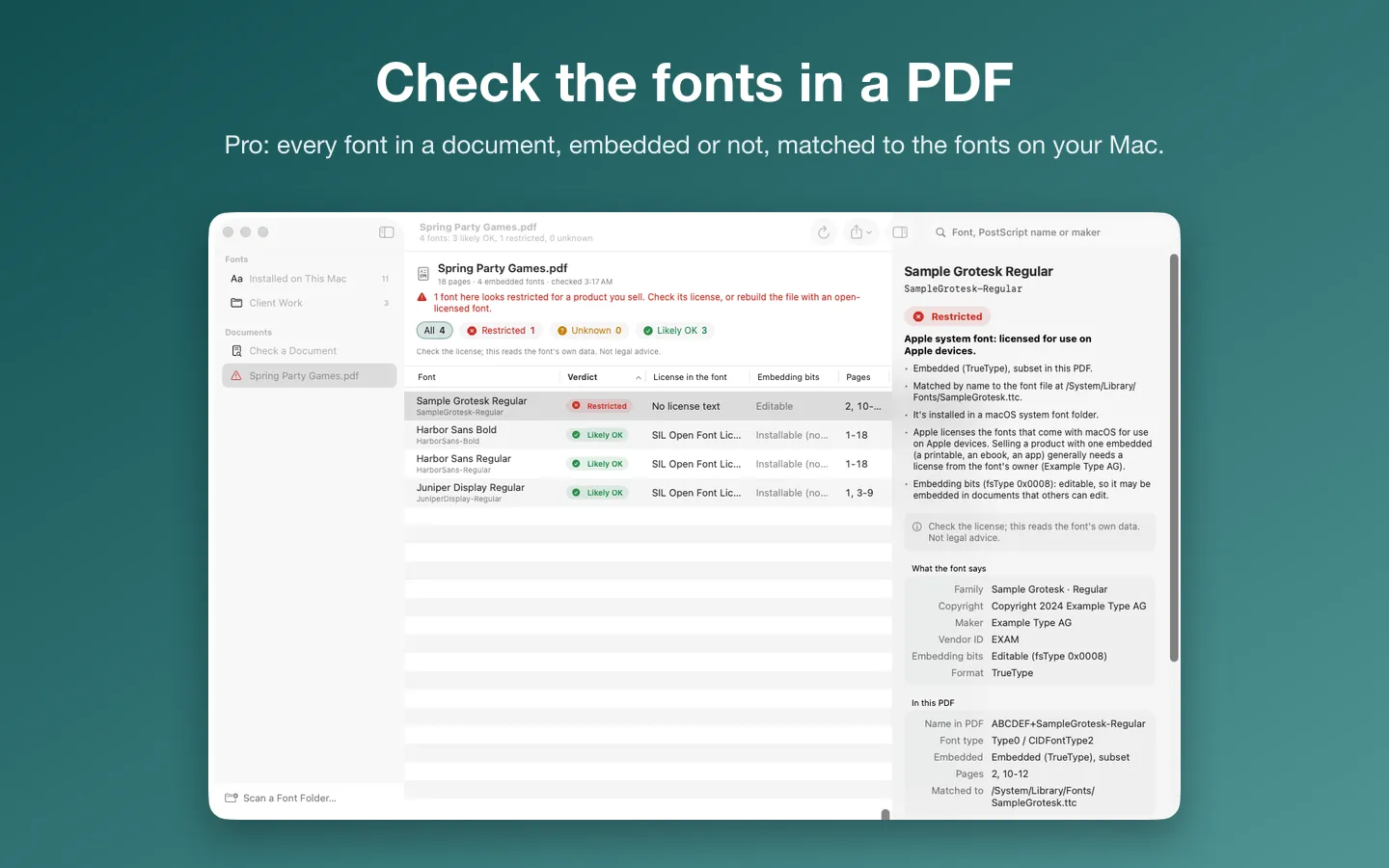The width and height of the screenshot is (1389, 868).
Task: Select the Juniper Display Regular font name
Action: (x=471, y=488)
